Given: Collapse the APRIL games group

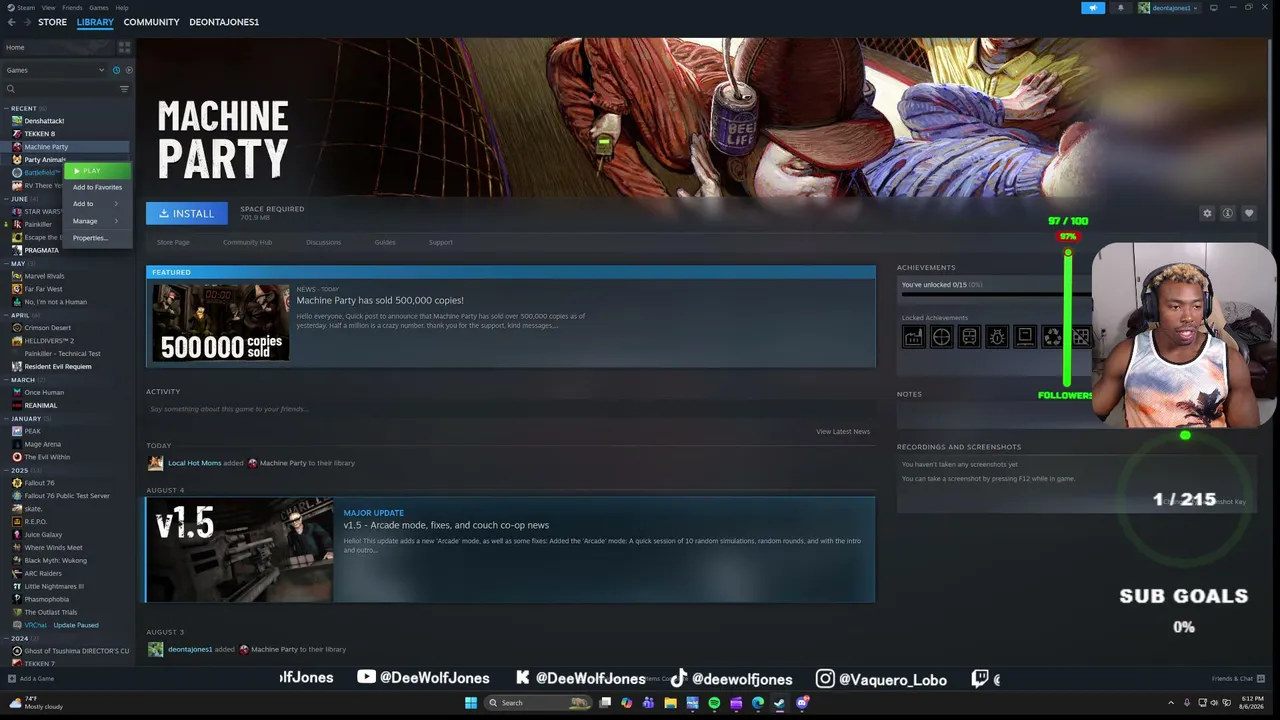Looking at the screenshot, I should 6,315.
